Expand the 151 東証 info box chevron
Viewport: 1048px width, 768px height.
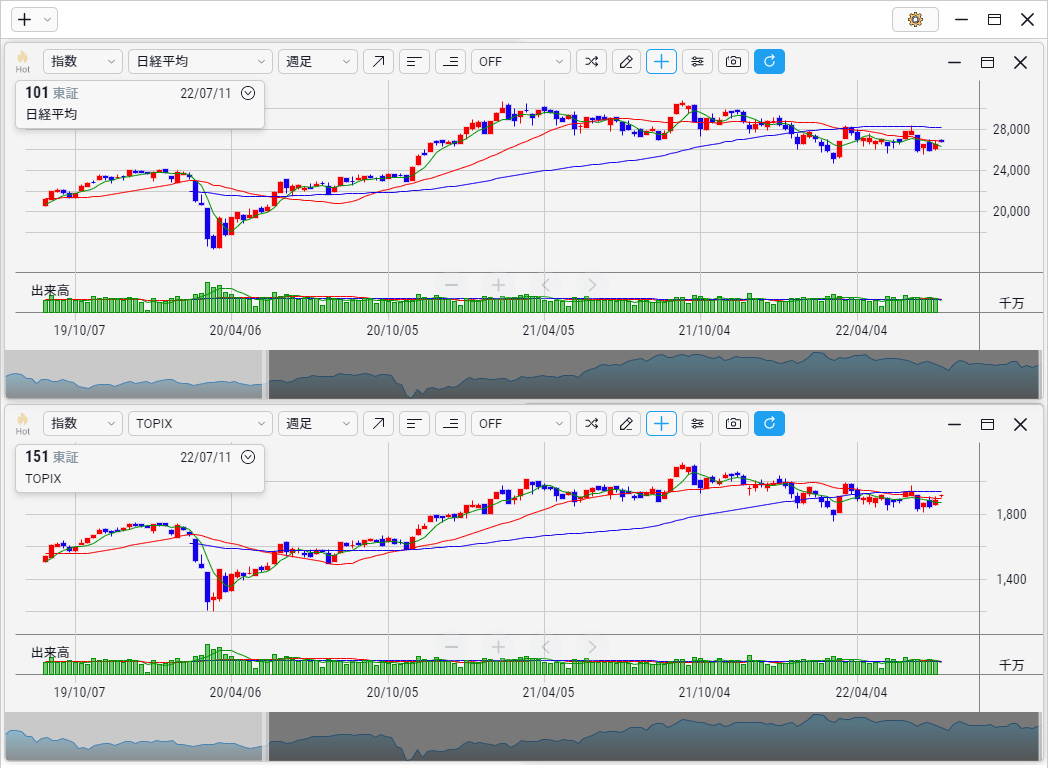point(248,457)
